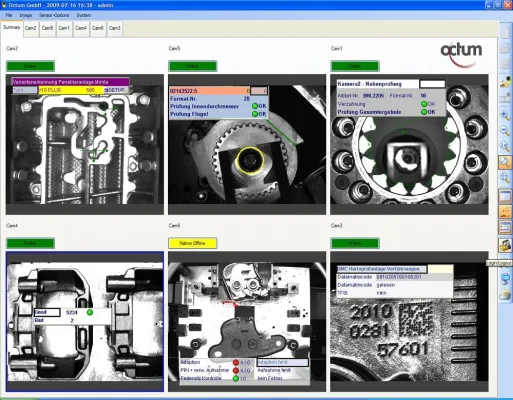Select the Cam5 gear wheel image
Image resolution: width=513 pixels, height=400 pixels.
(x=247, y=144)
